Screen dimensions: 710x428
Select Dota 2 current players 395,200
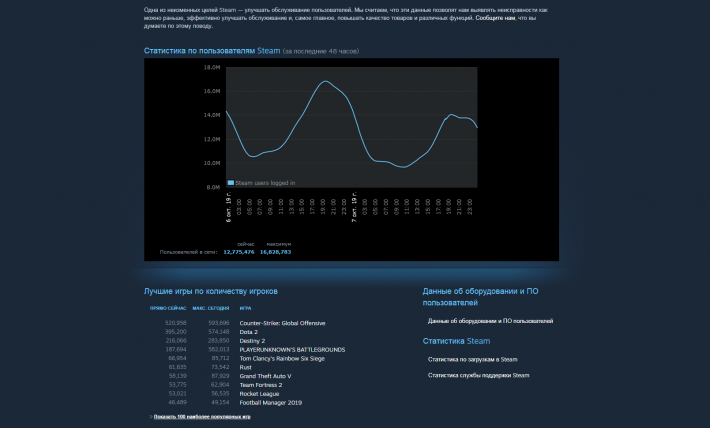(176, 332)
